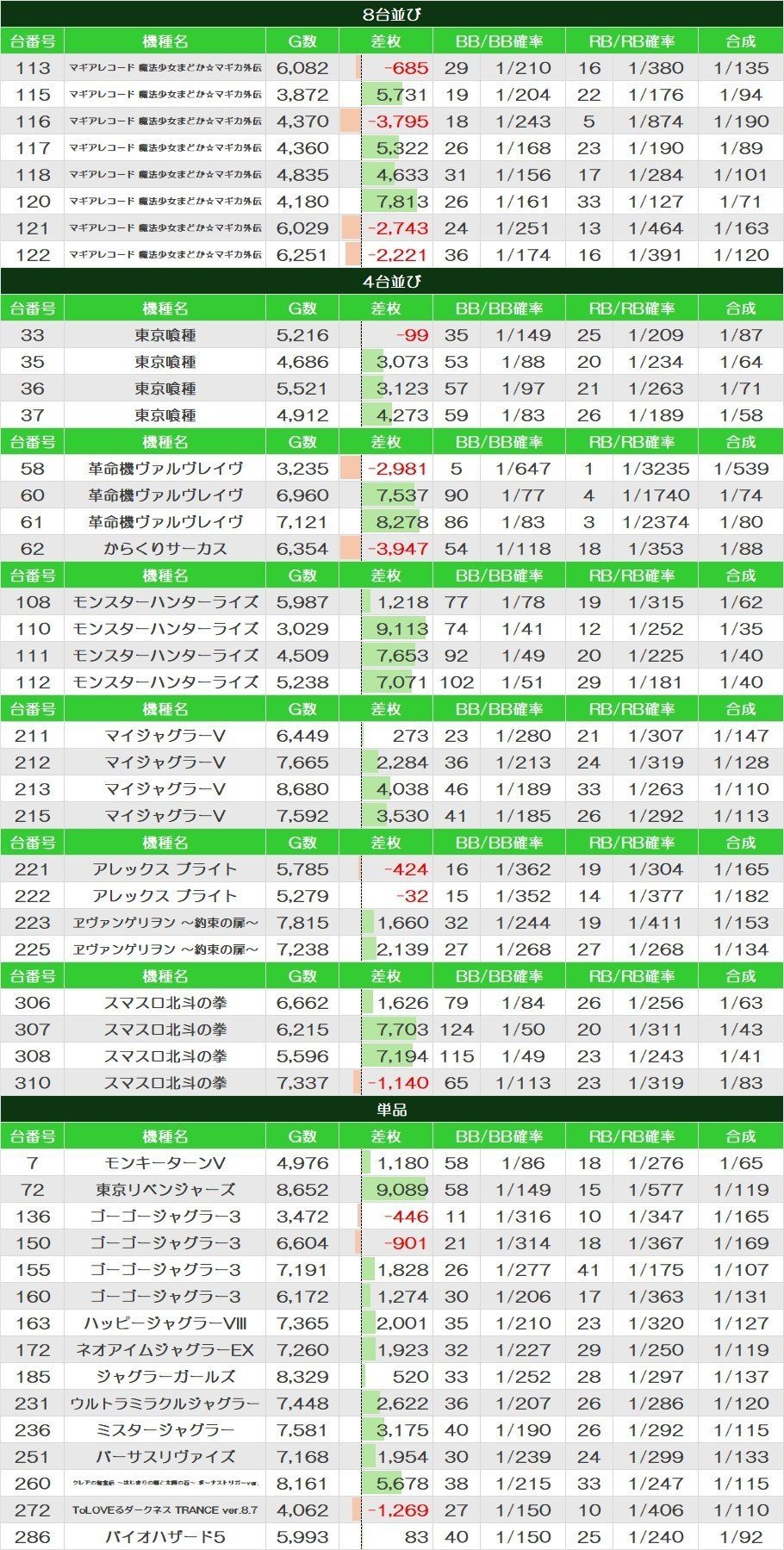Image resolution: width=784 pixels, height=1550 pixels.
Task: Select machine number 113 cell
Action: 33,68
